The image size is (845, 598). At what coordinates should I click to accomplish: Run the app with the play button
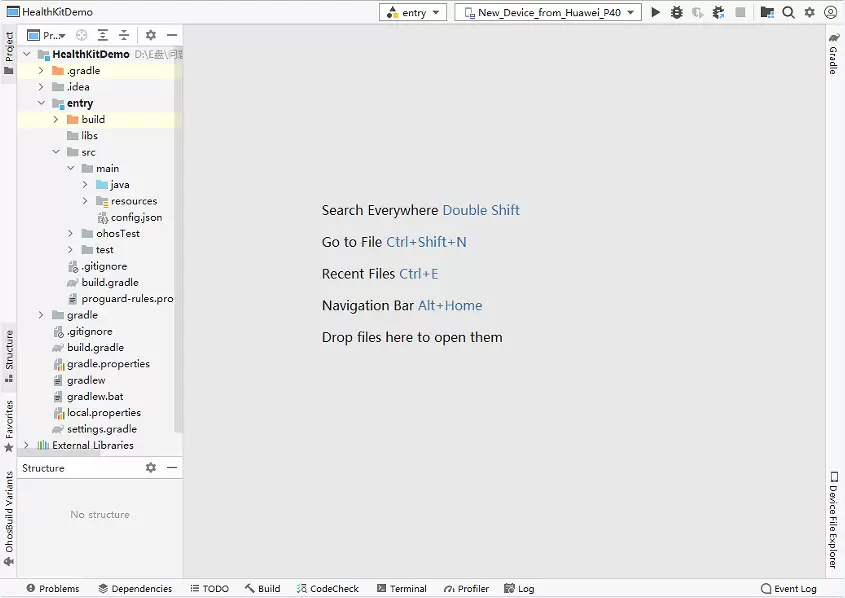[x=656, y=13]
